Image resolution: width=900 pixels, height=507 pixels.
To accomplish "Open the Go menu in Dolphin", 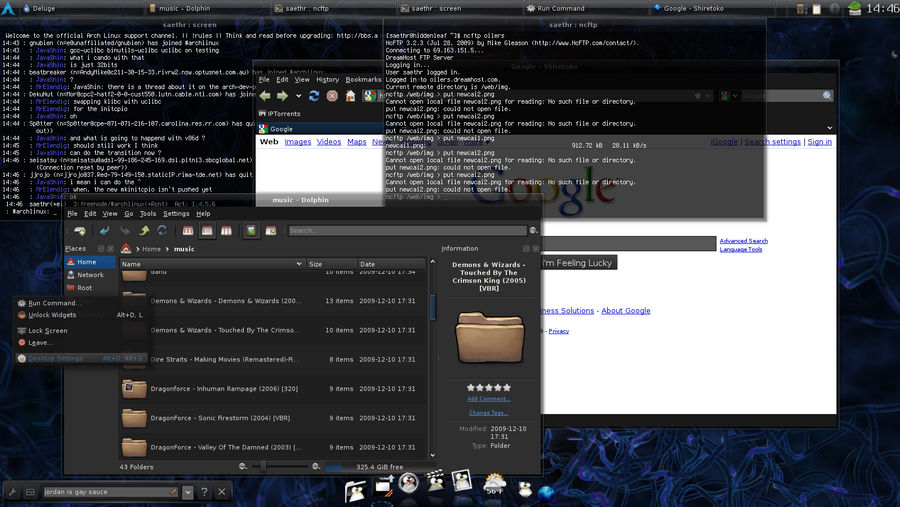I will click(x=129, y=214).
